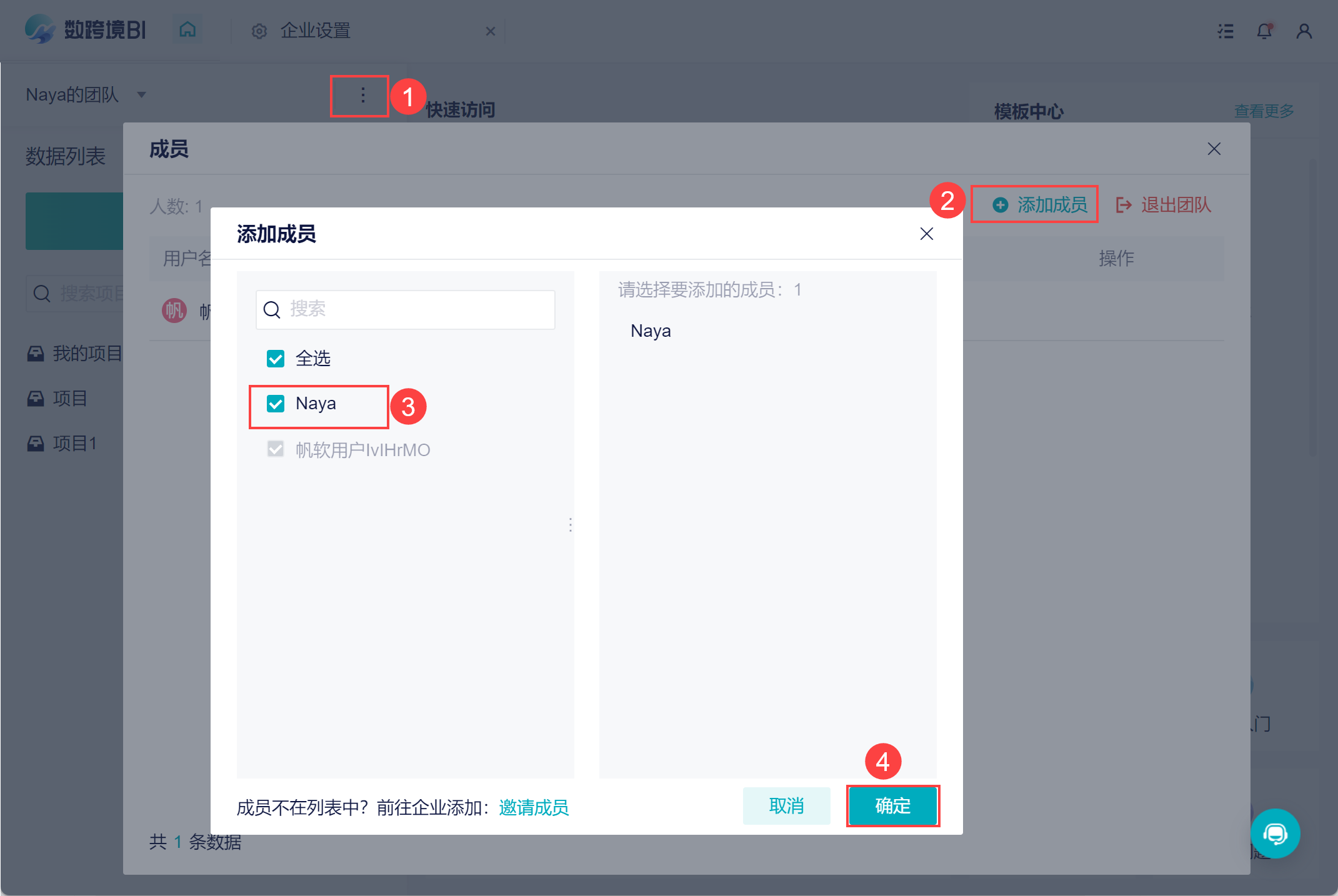
Task: Close the 添加成员 dialog
Action: 926,234
